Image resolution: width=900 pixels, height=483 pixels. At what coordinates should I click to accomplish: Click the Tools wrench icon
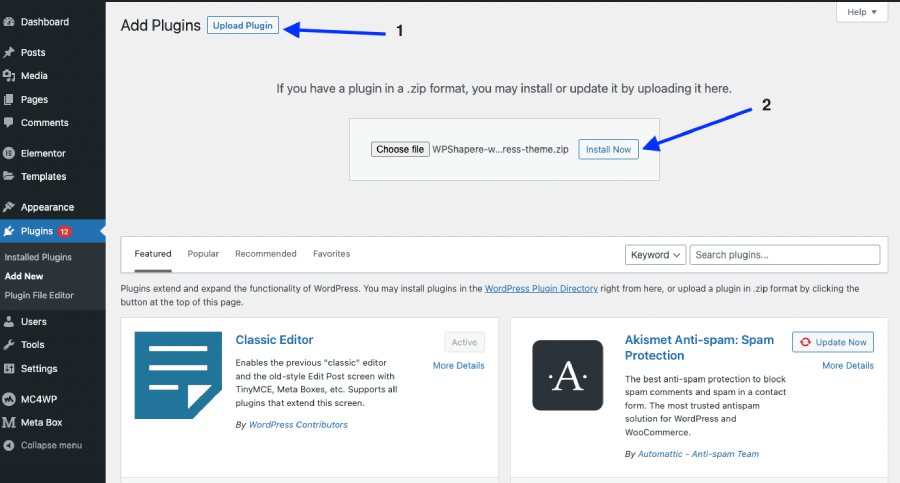pyautogui.click(x=9, y=345)
